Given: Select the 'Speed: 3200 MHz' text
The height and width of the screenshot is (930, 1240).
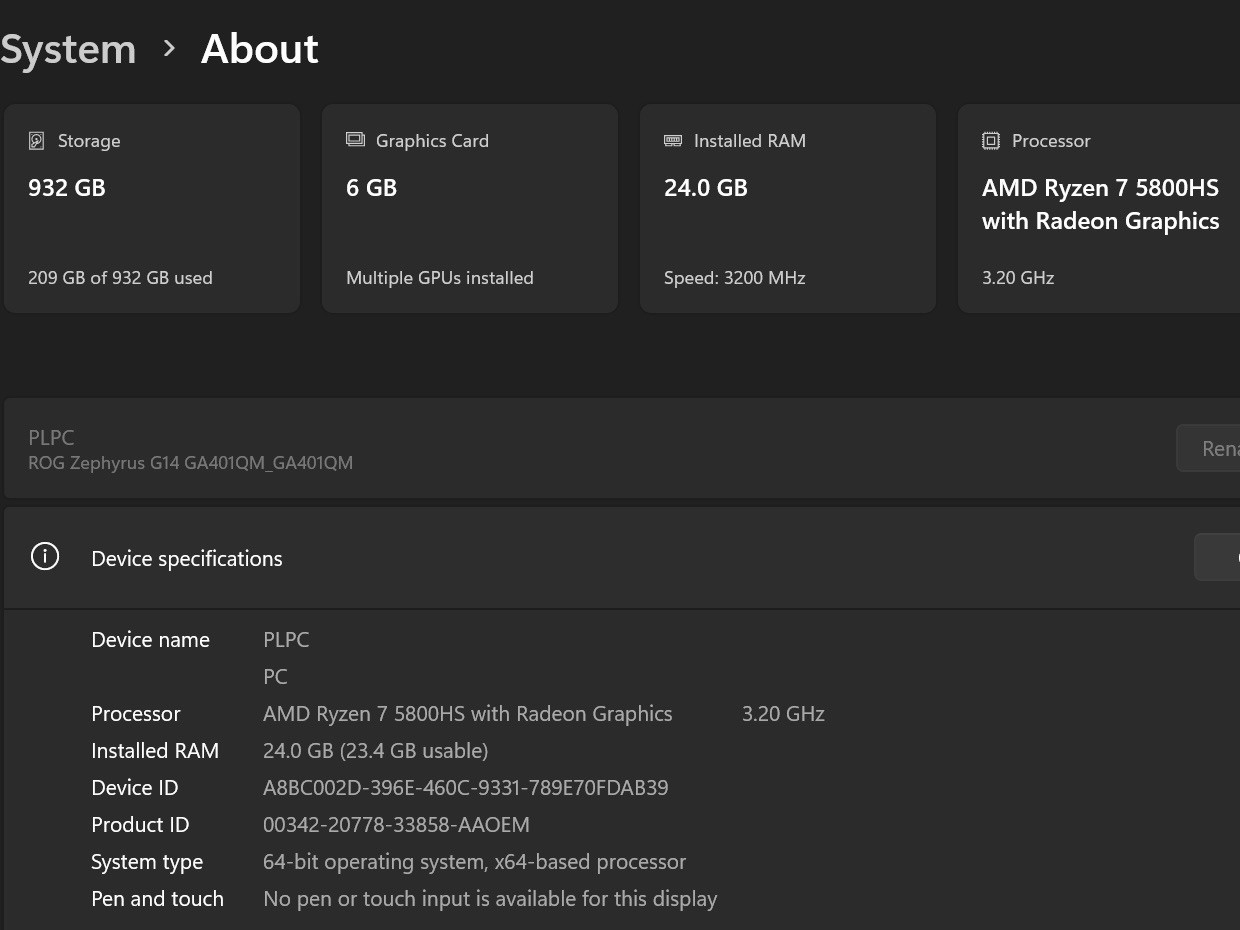Looking at the screenshot, I should (x=735, y=278).
